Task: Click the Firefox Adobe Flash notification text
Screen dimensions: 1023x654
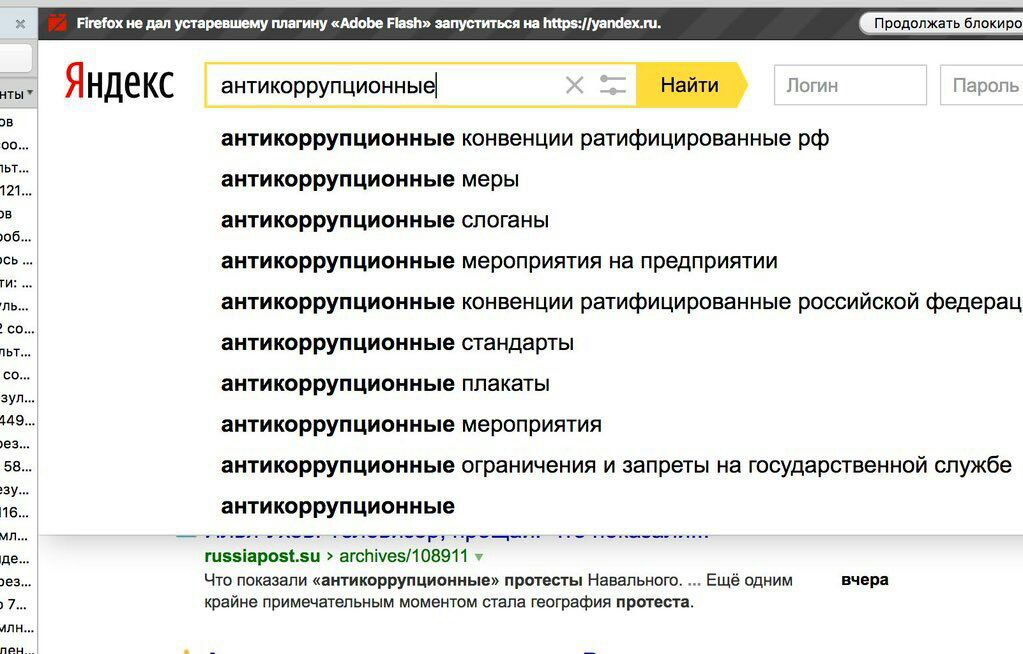Action: pyautogui.click(x=369, y=23)
